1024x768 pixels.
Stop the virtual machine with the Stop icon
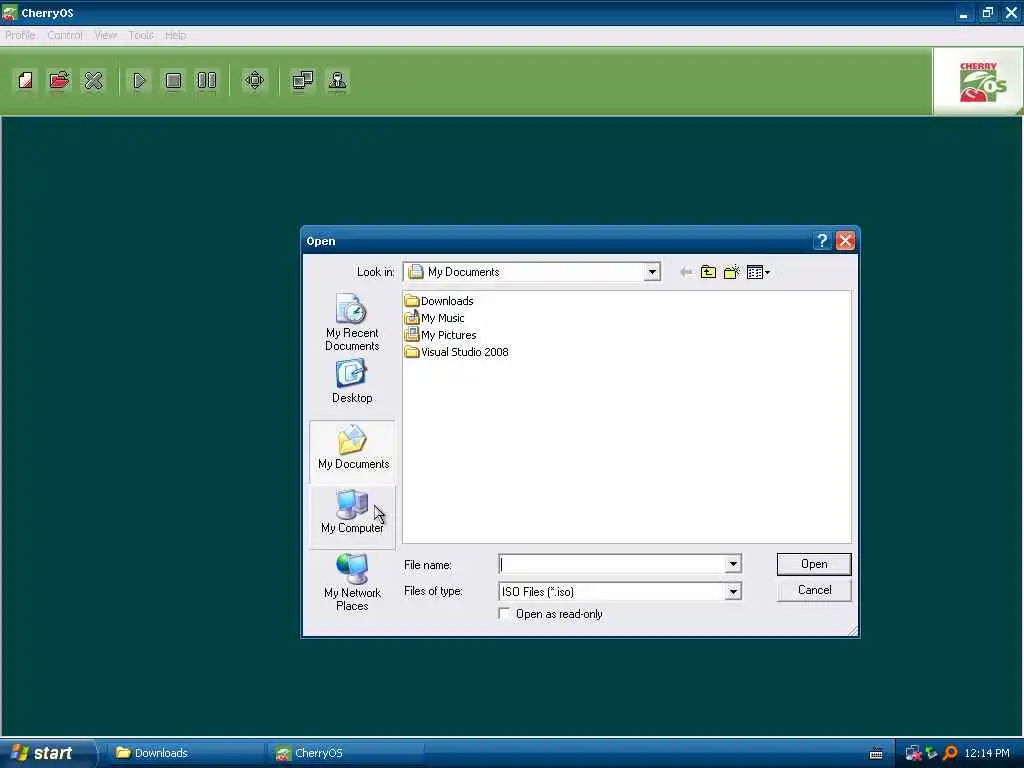(173, 80)
